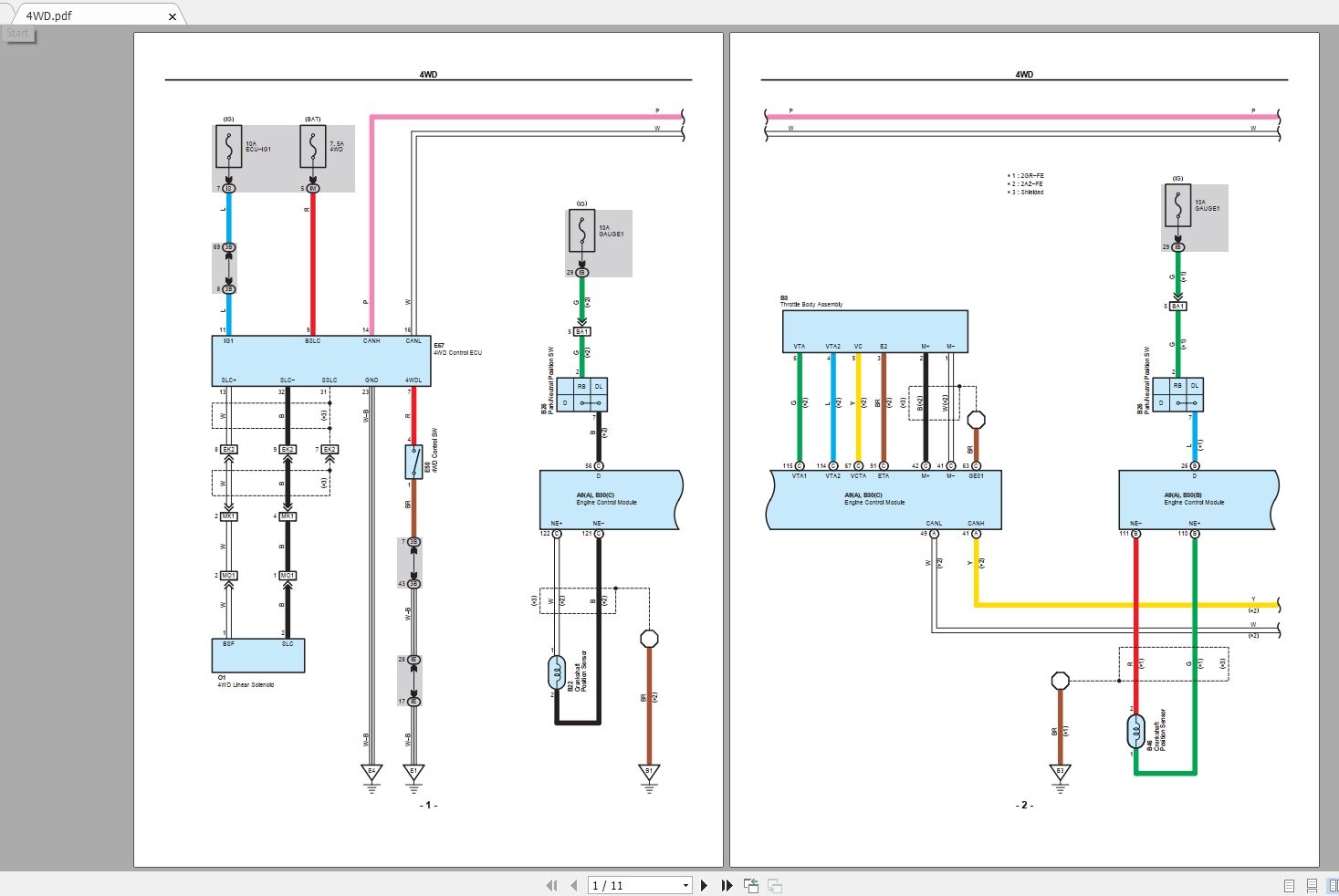Go back to the previous page
1339x896 pixels.
(x=573, y=885)
